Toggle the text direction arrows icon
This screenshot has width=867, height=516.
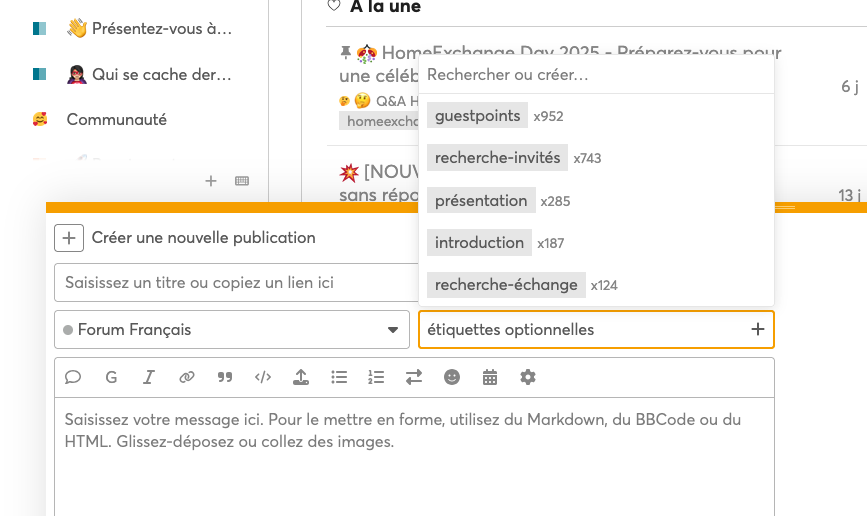[414, 377]
